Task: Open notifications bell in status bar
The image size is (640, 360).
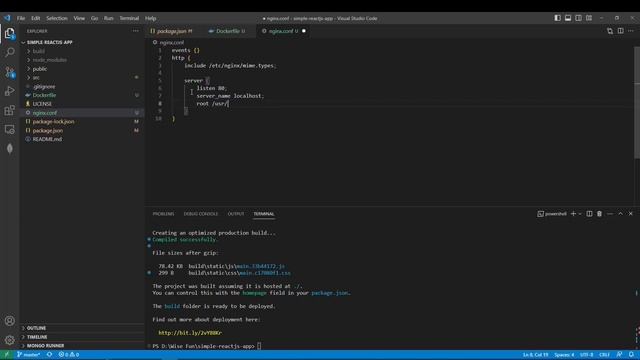Action: point(631,355)
